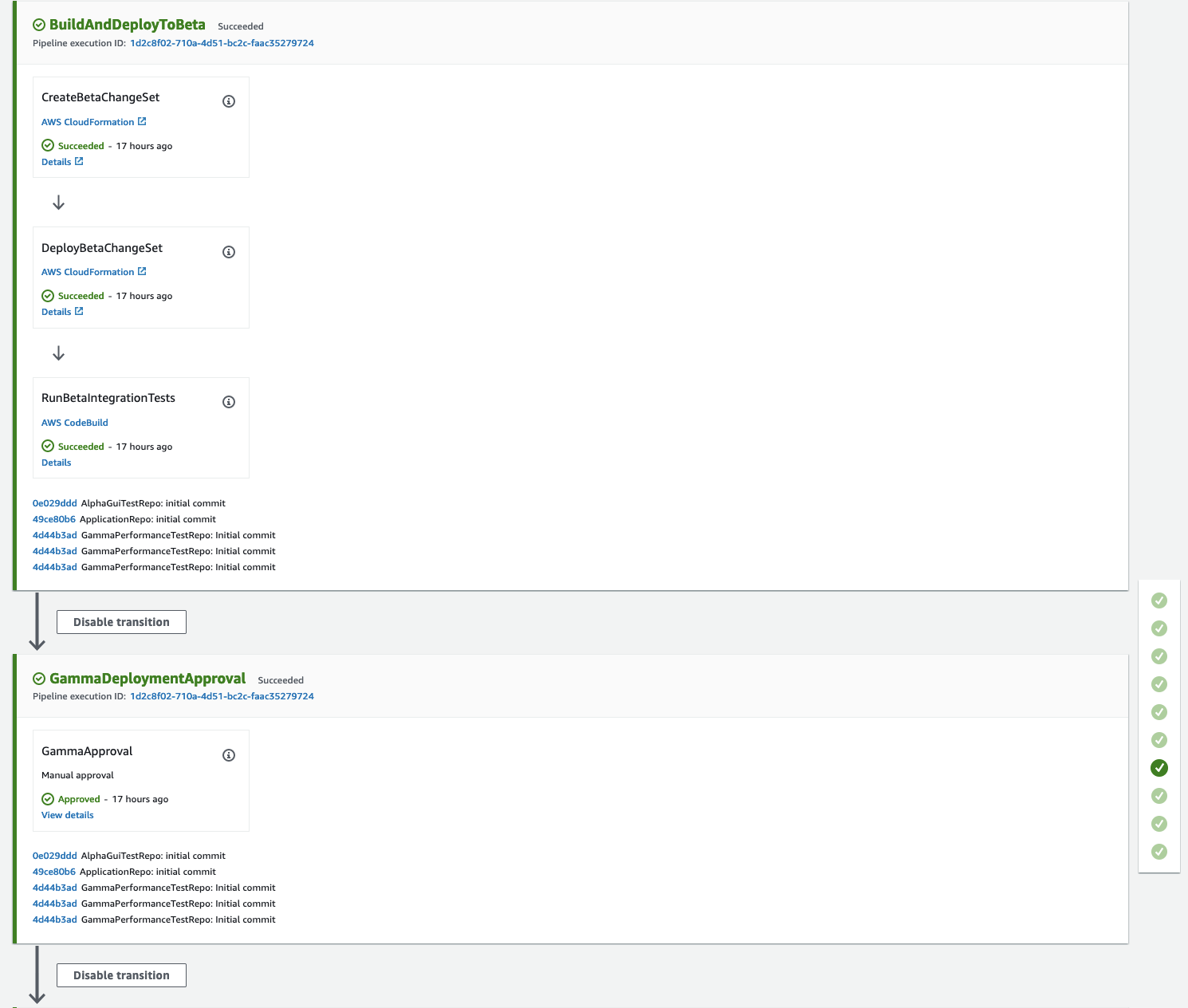The height and width of the screenshot is (1008, 1188).
Task: Click the info icon on RunBetaIntegrationTests action
Action: click(229, 401)
